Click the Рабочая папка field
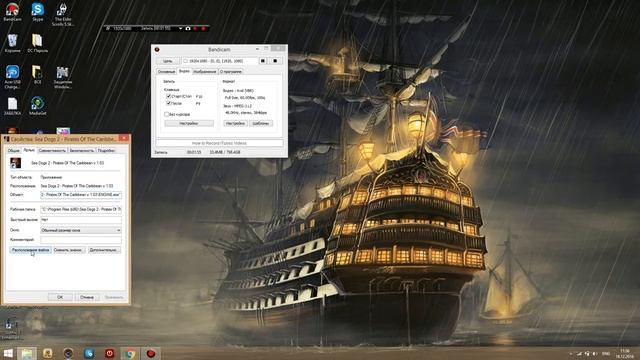The height and width of the screenshot is (360, 640). 81,209
